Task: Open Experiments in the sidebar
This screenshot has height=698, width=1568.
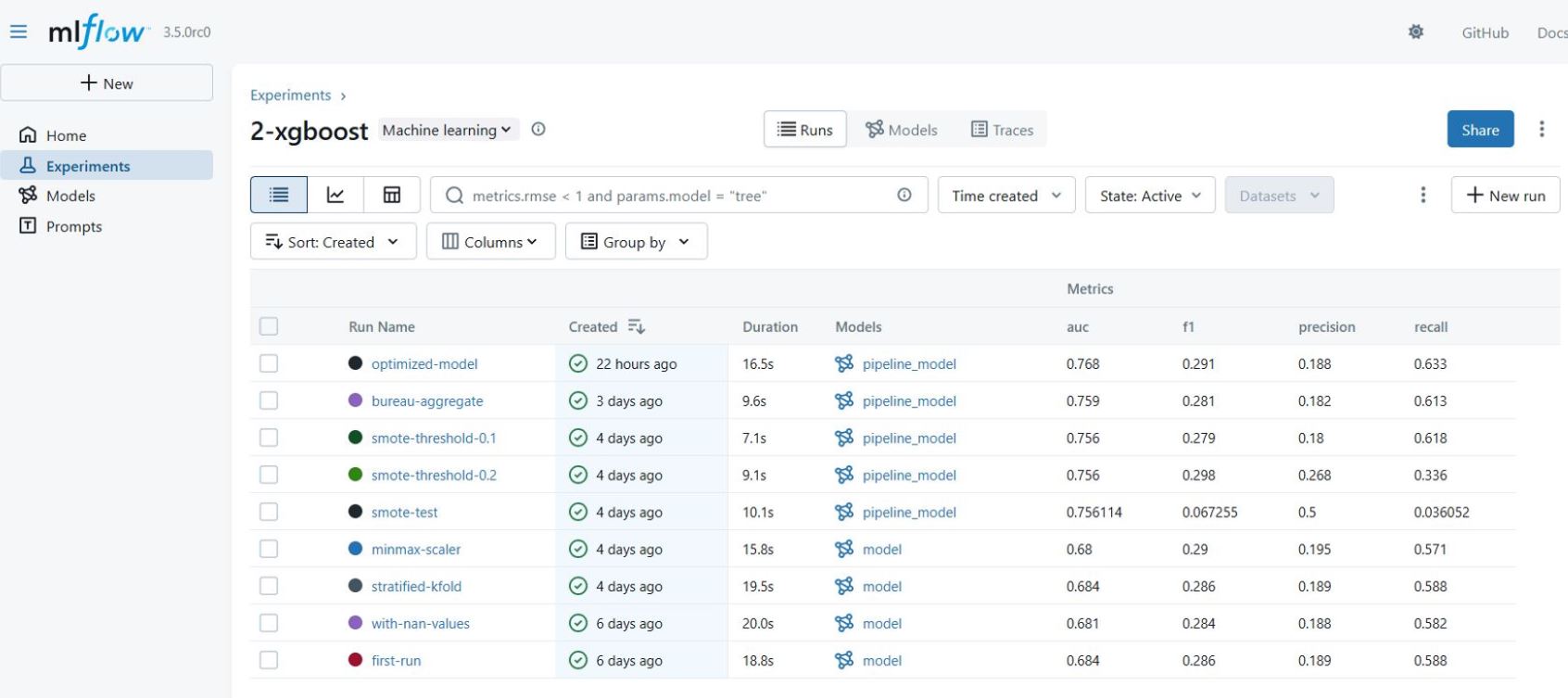Action: coord(107,166)
